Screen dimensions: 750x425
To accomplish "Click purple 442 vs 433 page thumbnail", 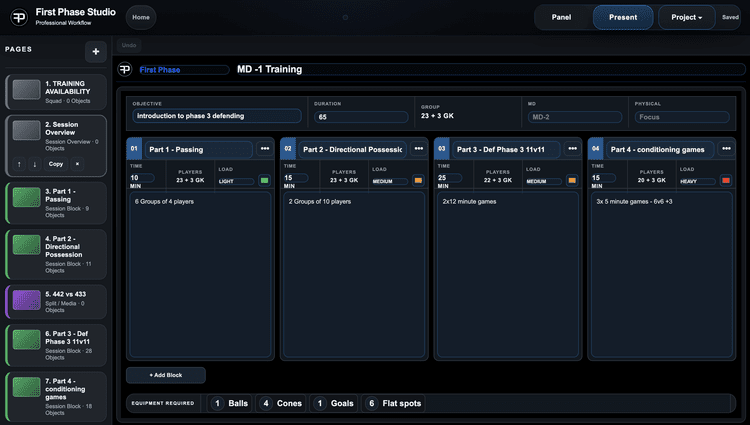I will (26, 300).
